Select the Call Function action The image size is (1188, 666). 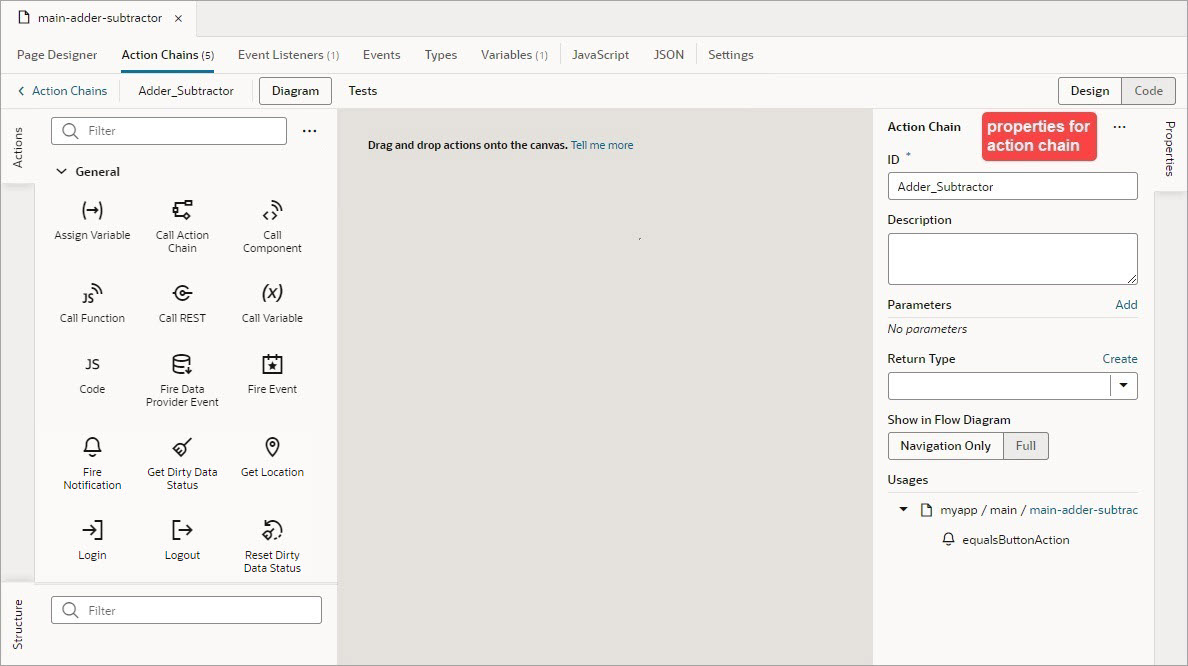(92, 304)
